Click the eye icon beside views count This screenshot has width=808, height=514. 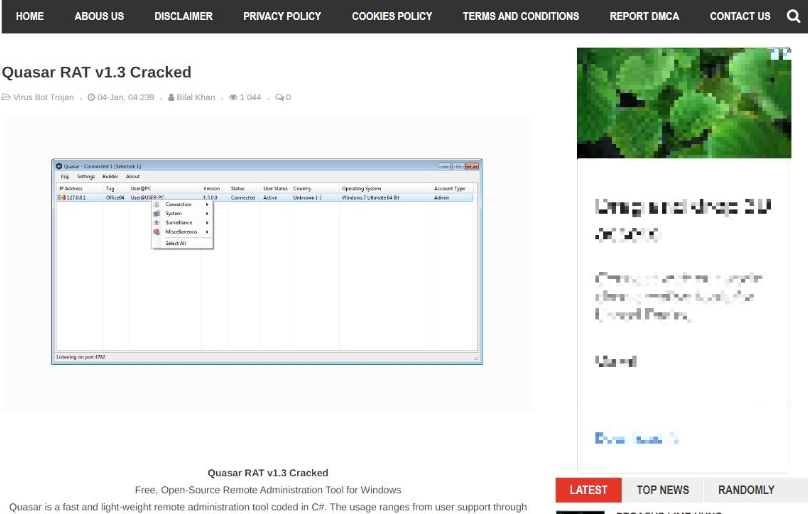point(233,97)
